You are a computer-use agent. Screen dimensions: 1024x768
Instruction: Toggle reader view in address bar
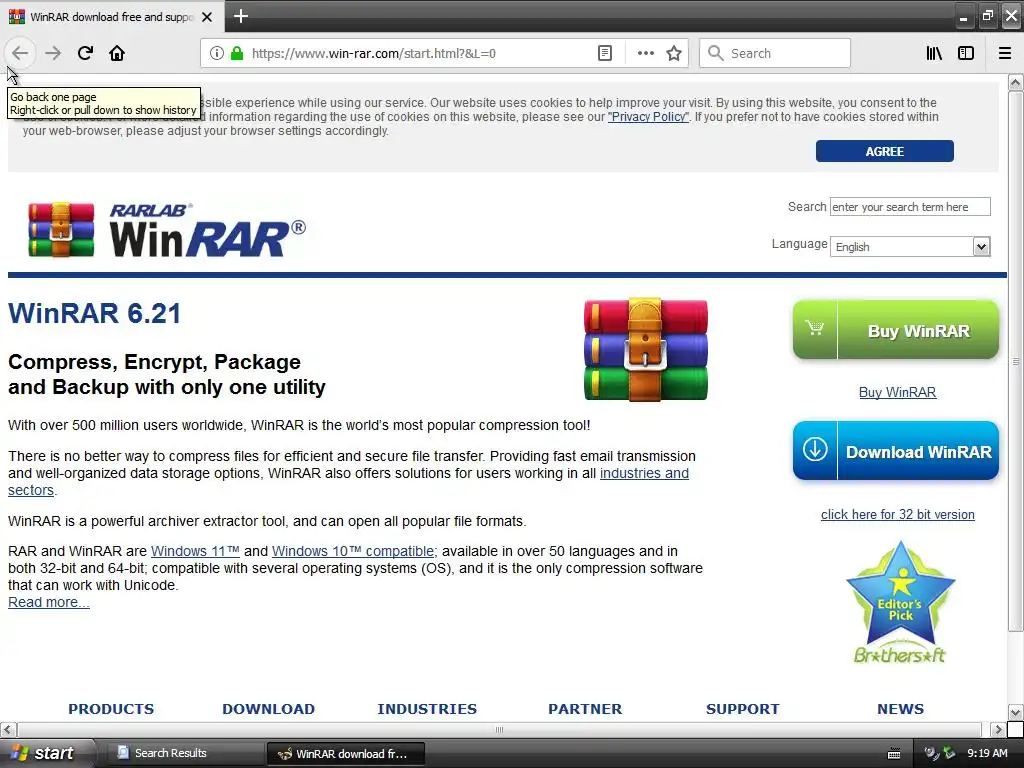tap(605, 53)
